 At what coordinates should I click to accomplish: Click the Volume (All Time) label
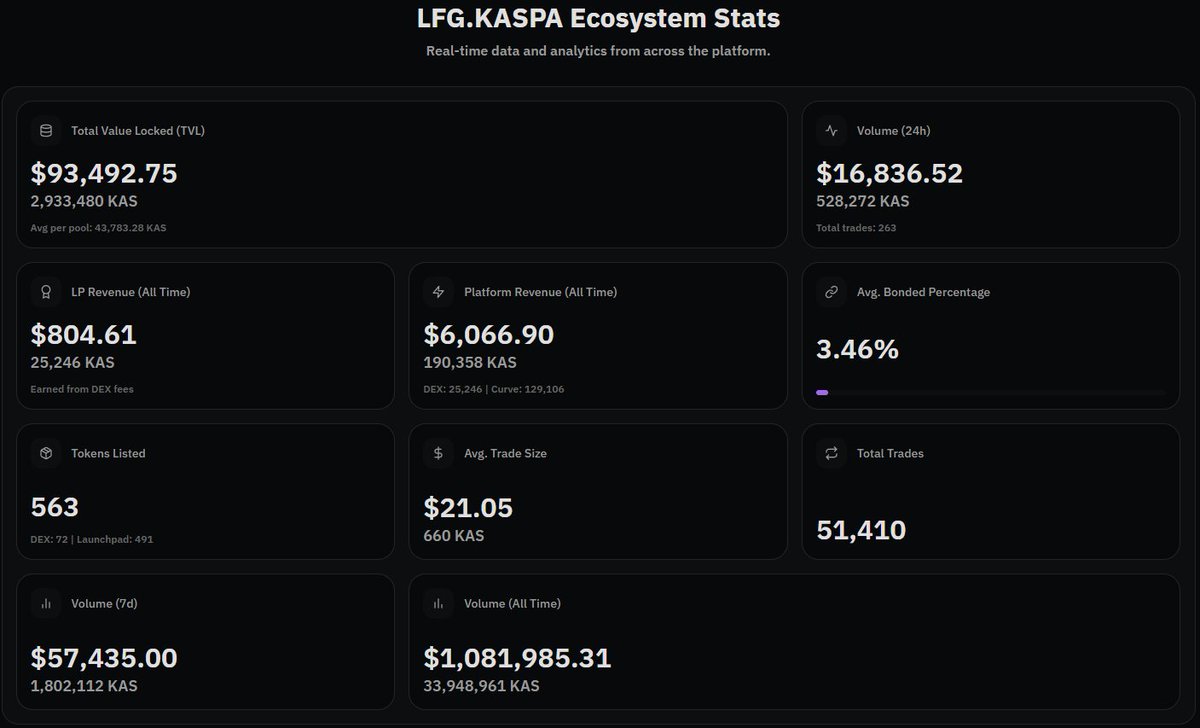(x=512, y=604)
